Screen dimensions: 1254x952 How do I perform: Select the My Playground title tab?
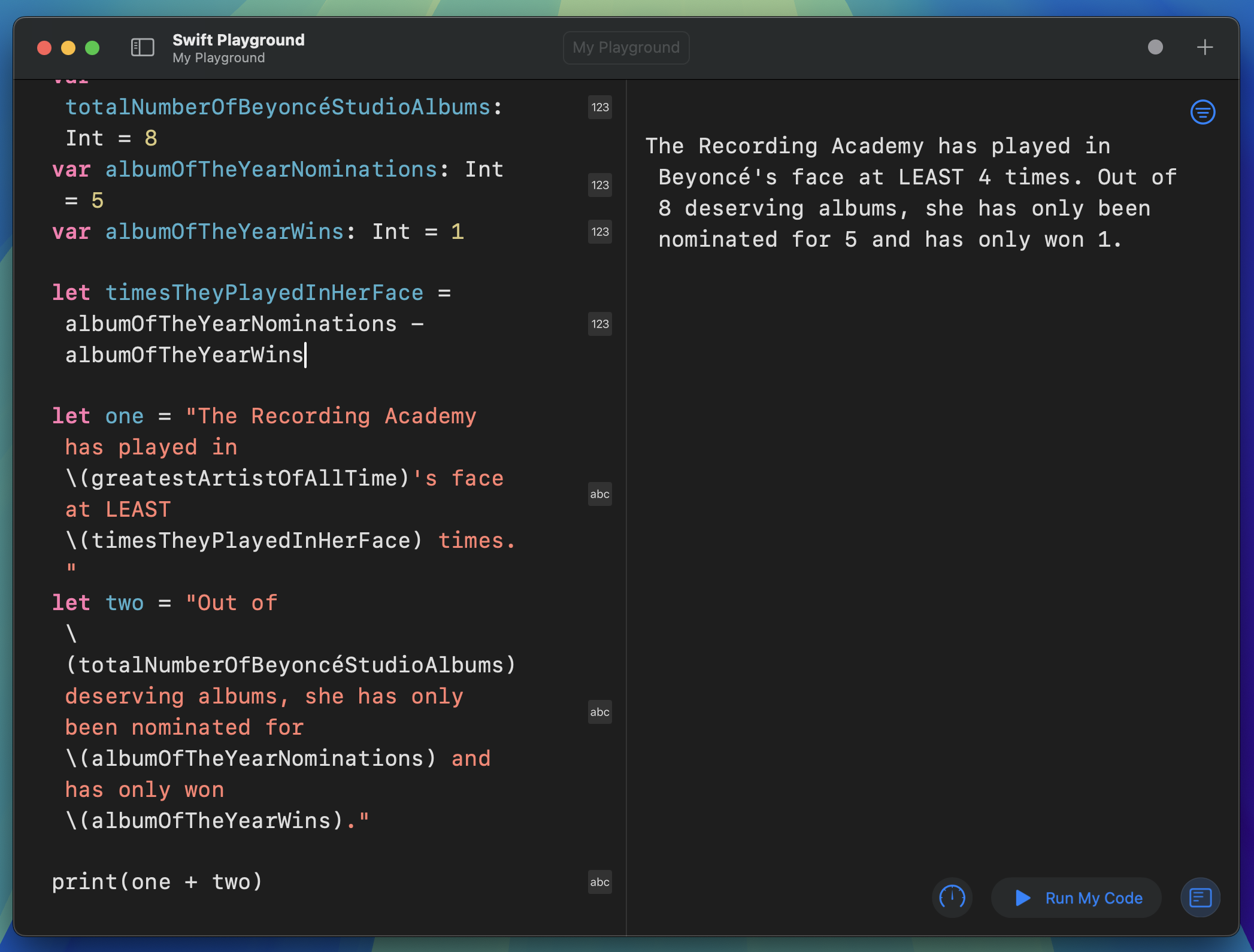pos(626,47)
